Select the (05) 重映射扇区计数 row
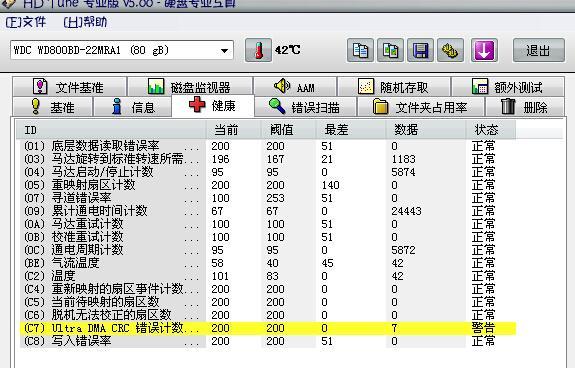This screenshot has height=368, width=575. click(x=268, y=185)
